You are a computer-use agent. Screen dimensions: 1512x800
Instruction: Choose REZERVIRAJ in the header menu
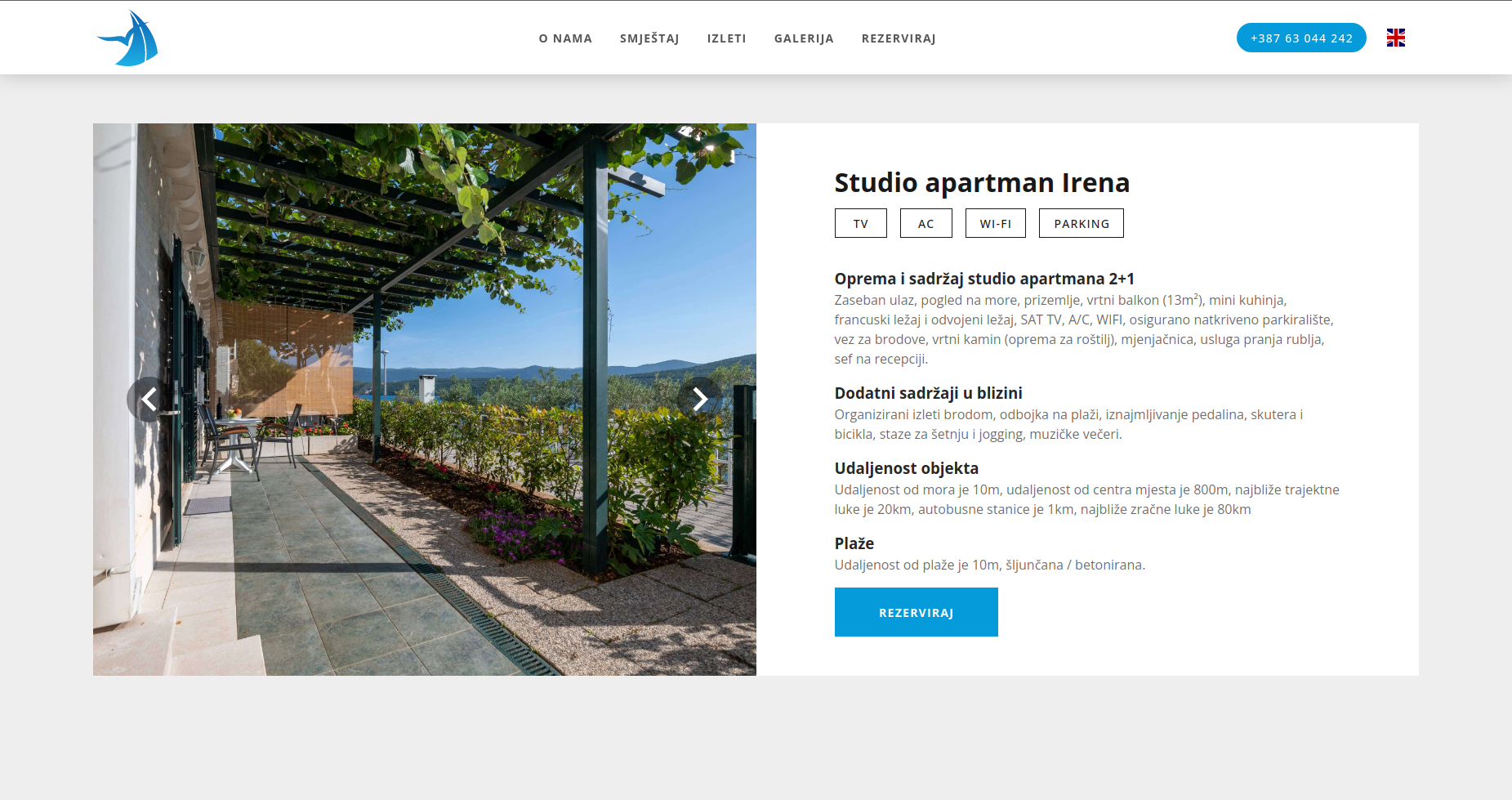tap(899, 38)
